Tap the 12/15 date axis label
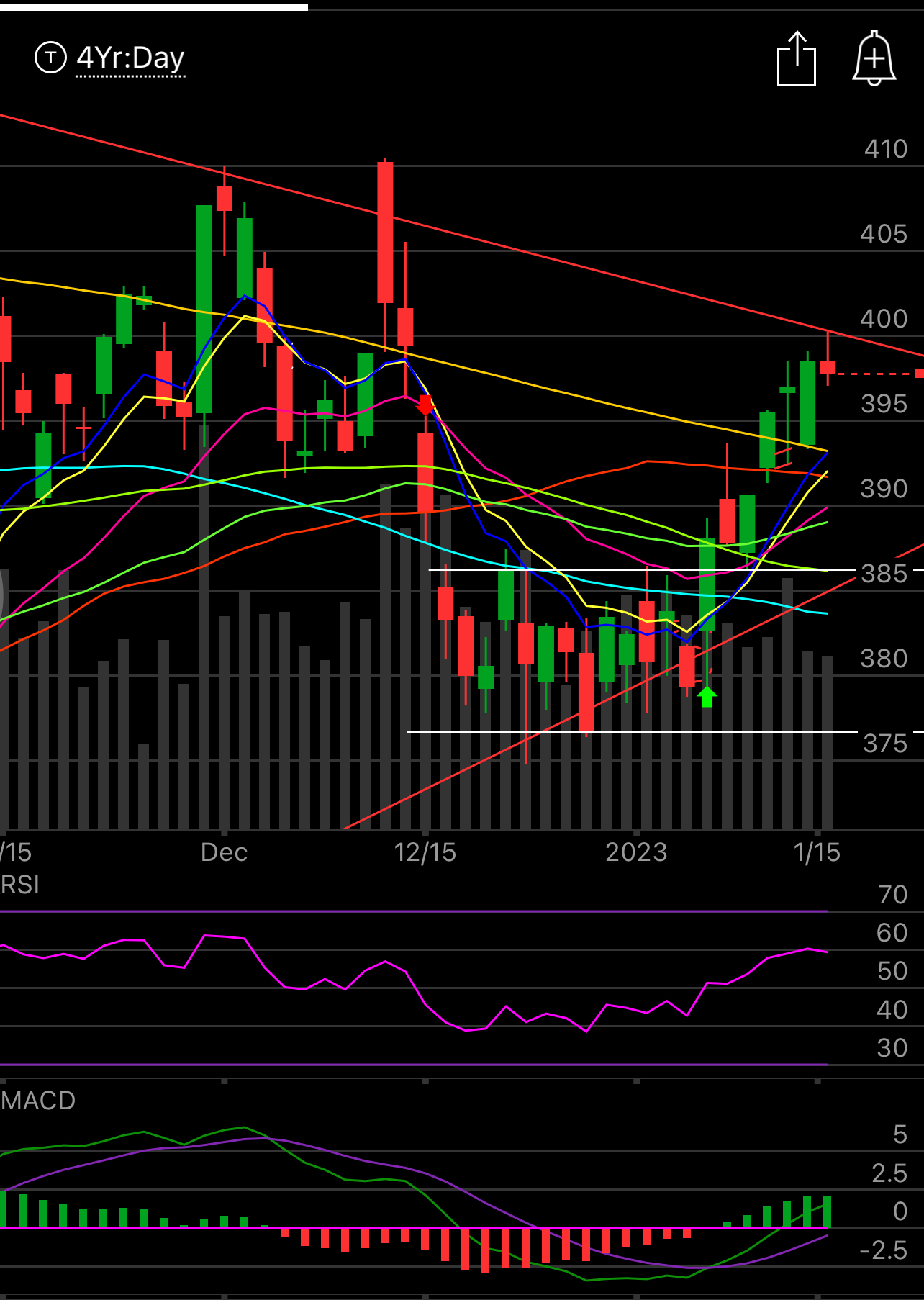 coord(425,852)
